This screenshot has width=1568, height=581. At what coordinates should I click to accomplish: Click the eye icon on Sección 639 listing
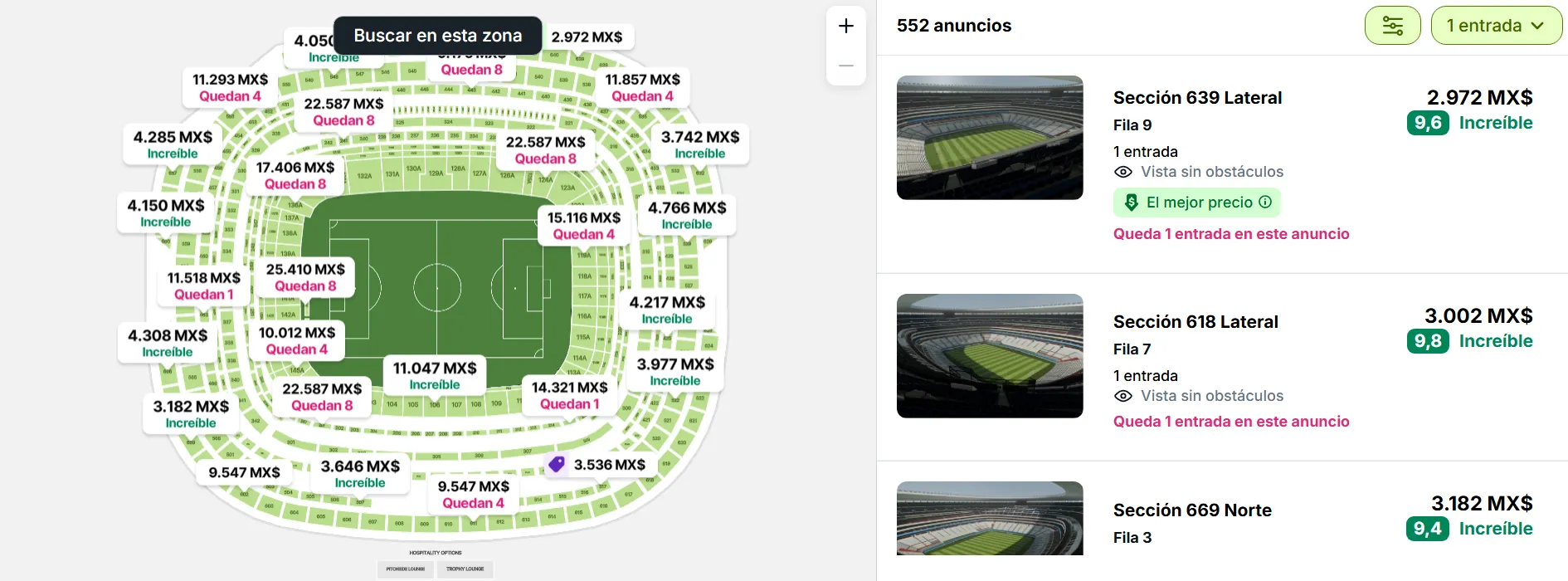[1124, 172]
